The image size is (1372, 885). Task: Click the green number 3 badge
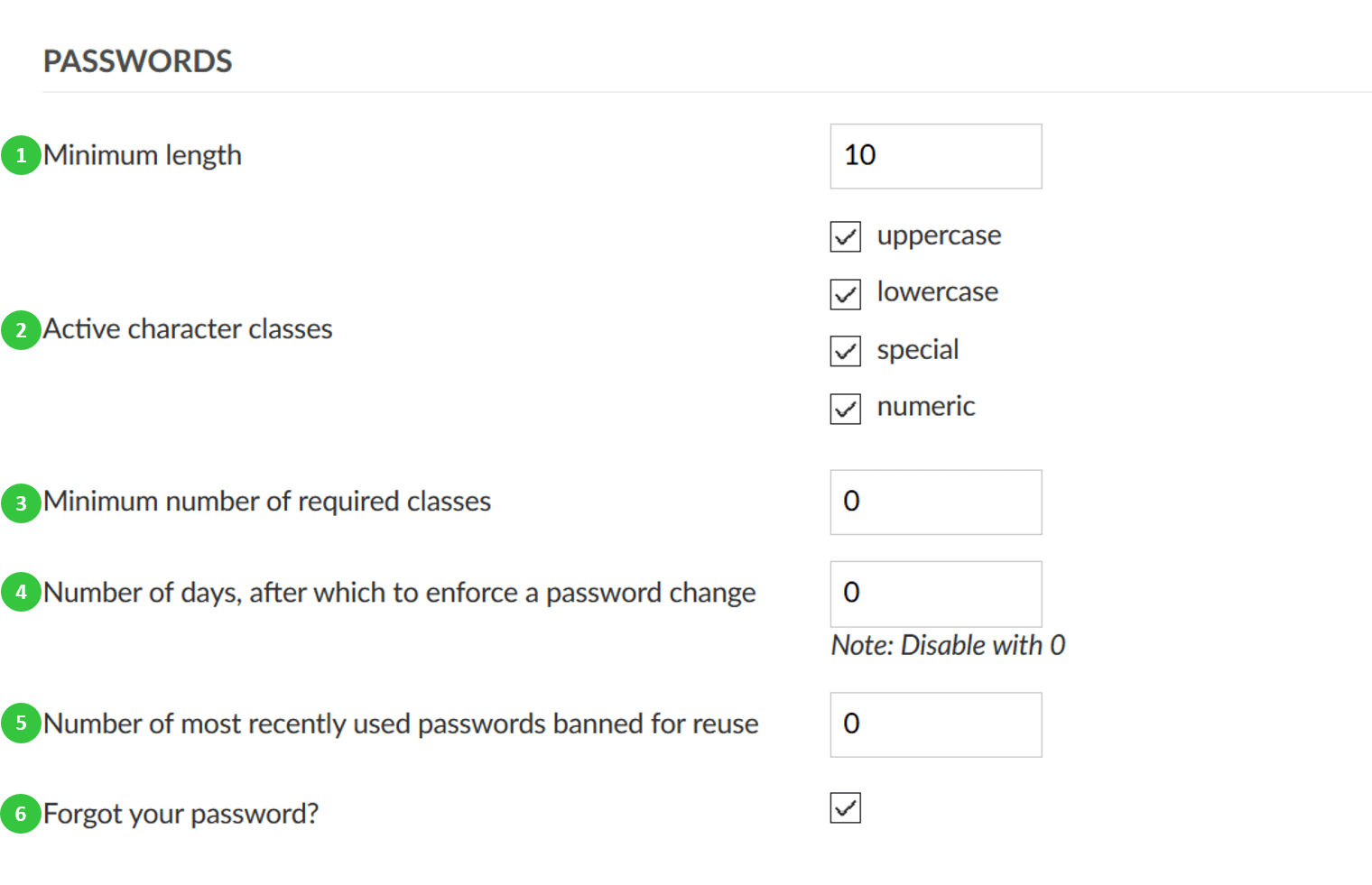(21, 502)
